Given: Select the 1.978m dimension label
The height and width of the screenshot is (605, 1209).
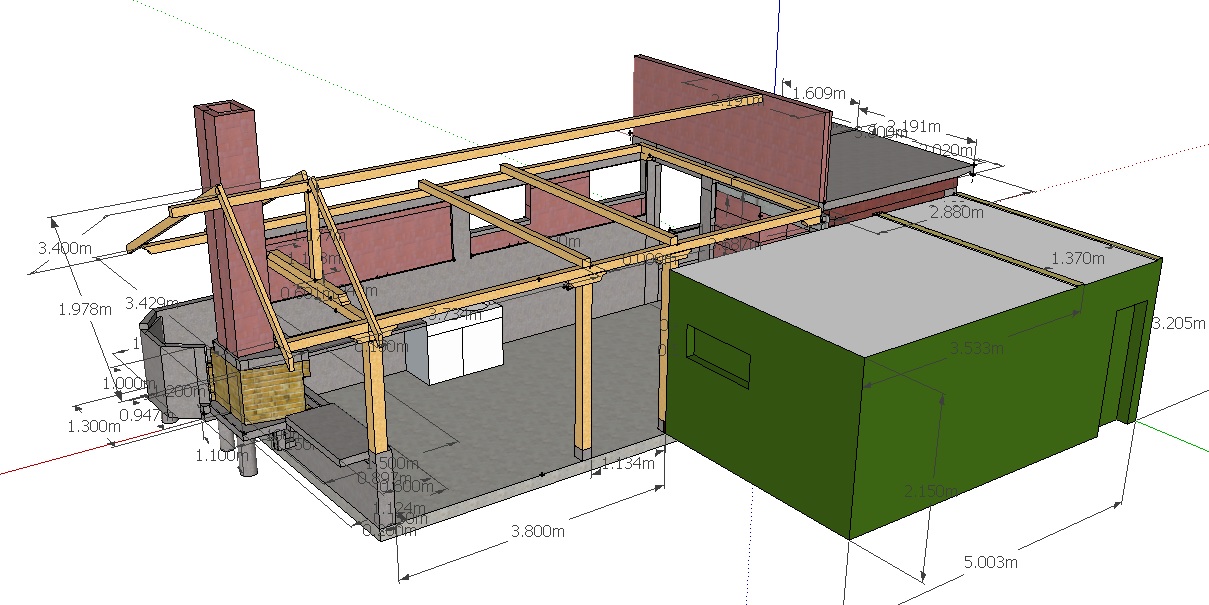Looking at the screenshot, I should 85,309.
